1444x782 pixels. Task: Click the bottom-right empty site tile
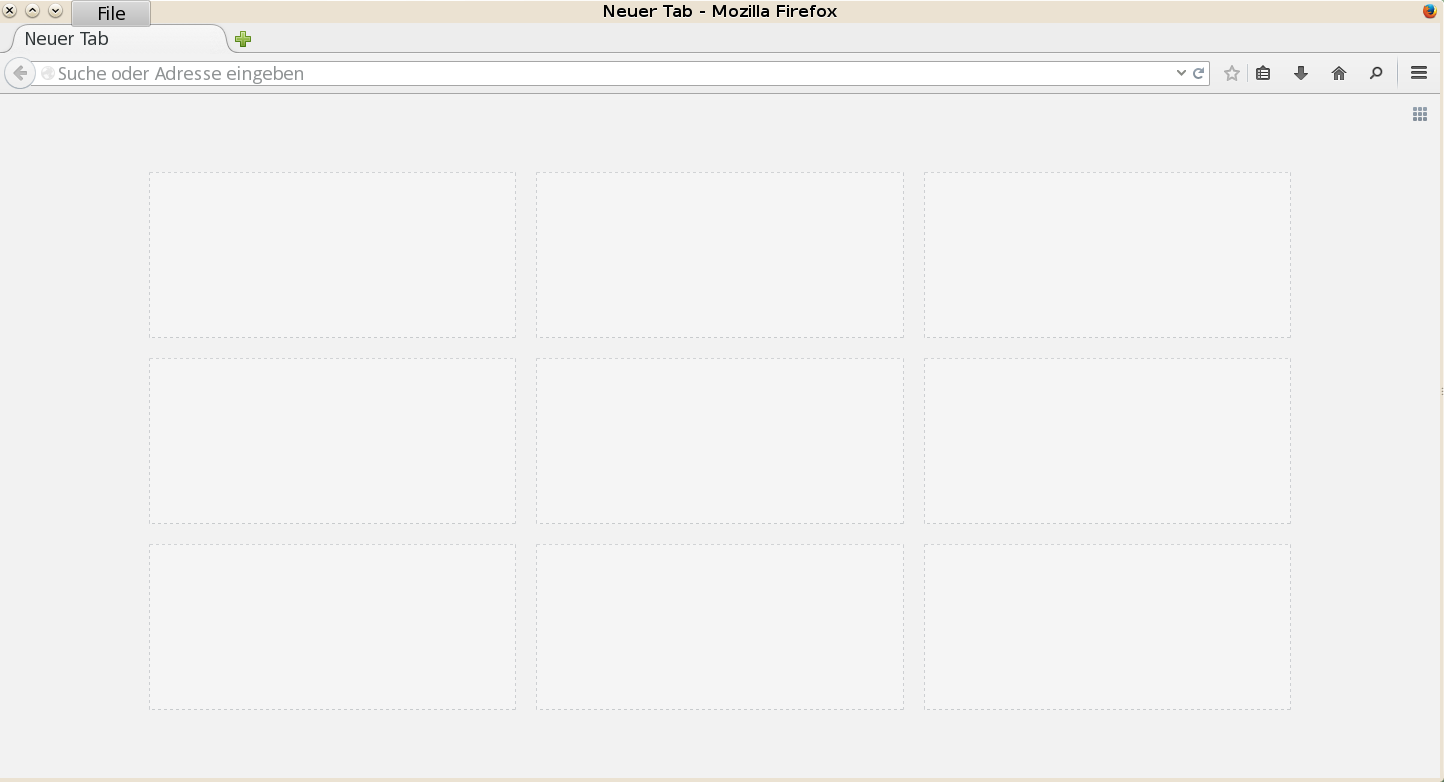(x=1107, y=626)
